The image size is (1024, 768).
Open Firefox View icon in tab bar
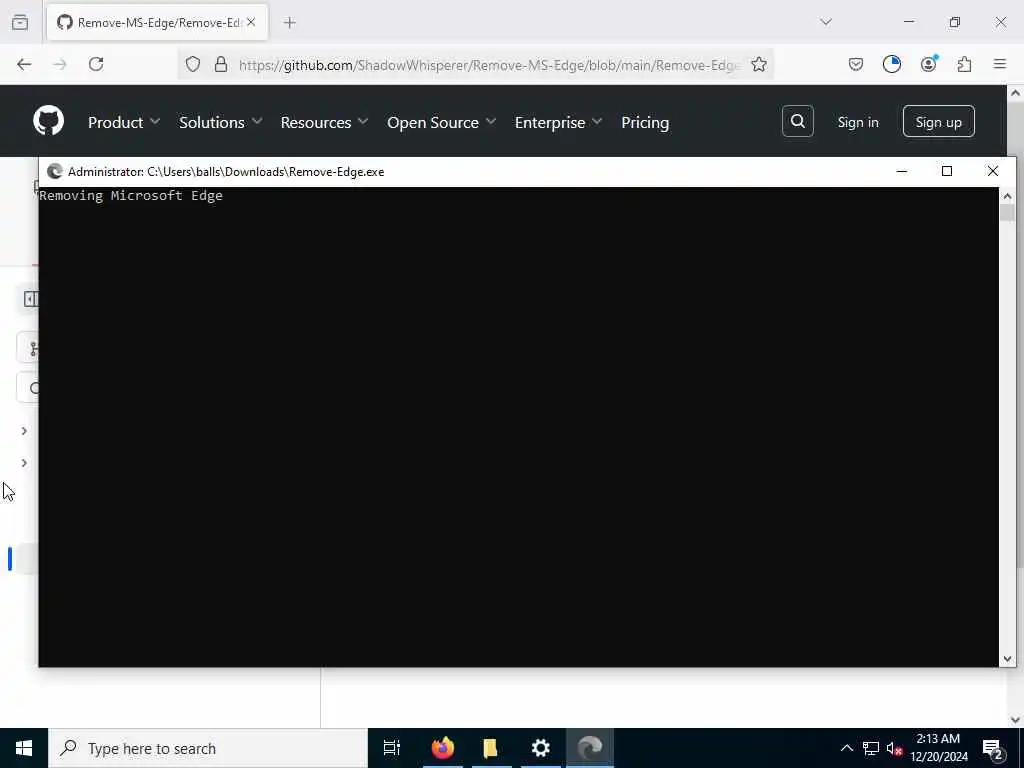(20, 22)
